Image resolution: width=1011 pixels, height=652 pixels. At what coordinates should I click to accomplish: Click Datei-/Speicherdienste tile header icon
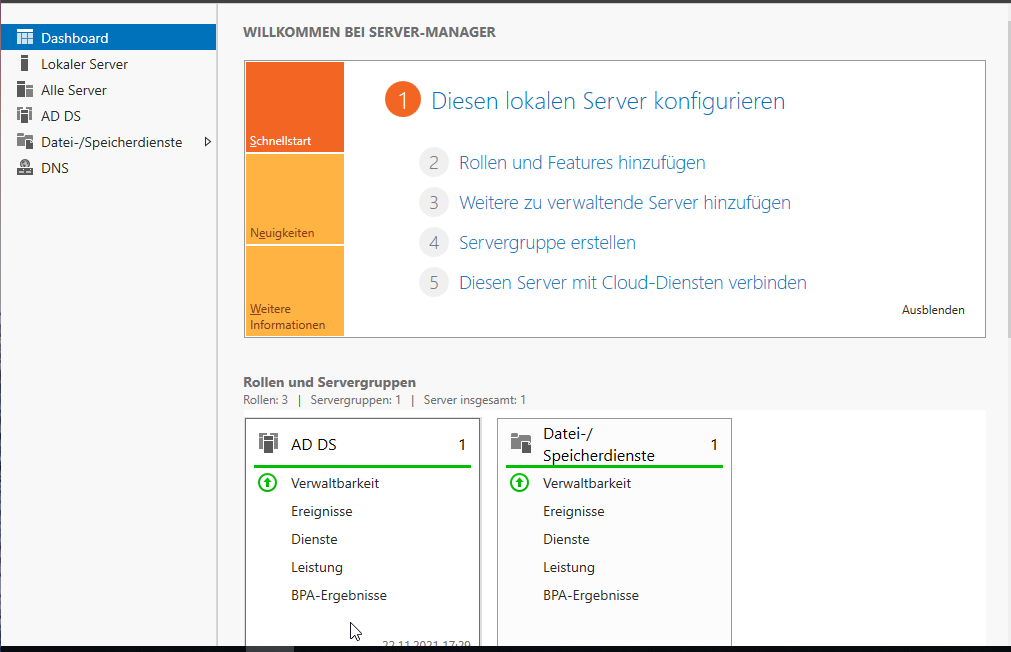pyautogui.click(x=520, y=443)
